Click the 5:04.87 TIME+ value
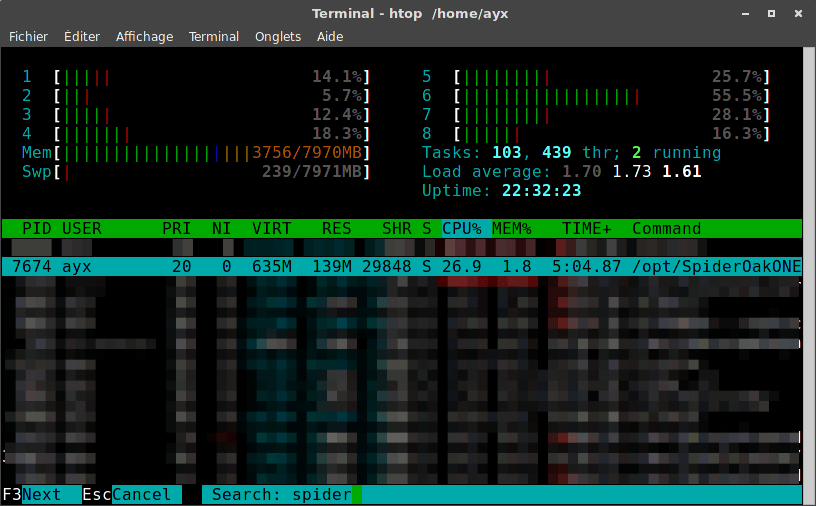This screenshot has height=506, width=816. [586, 267]
